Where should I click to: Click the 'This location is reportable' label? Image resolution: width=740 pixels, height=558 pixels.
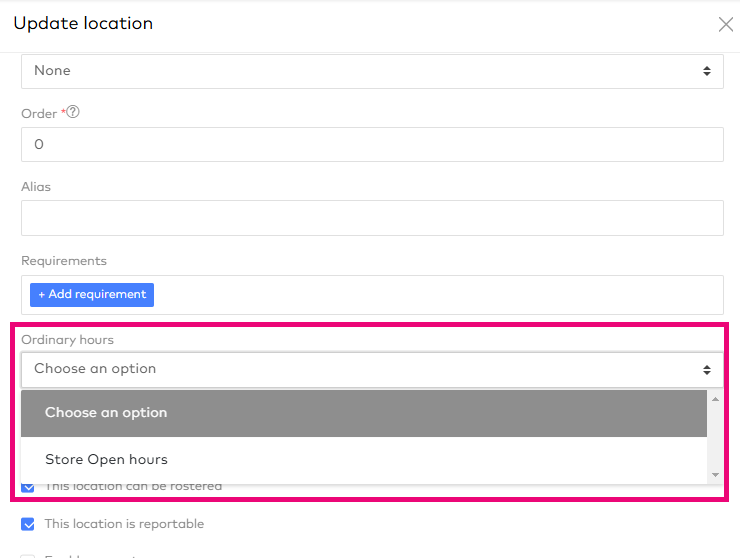tap(124, 524)
